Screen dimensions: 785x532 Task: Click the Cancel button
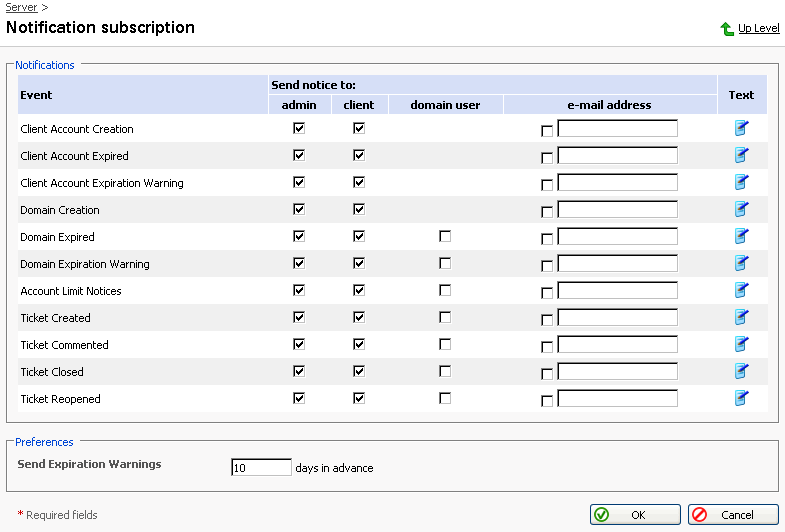(x=733, y=515)
